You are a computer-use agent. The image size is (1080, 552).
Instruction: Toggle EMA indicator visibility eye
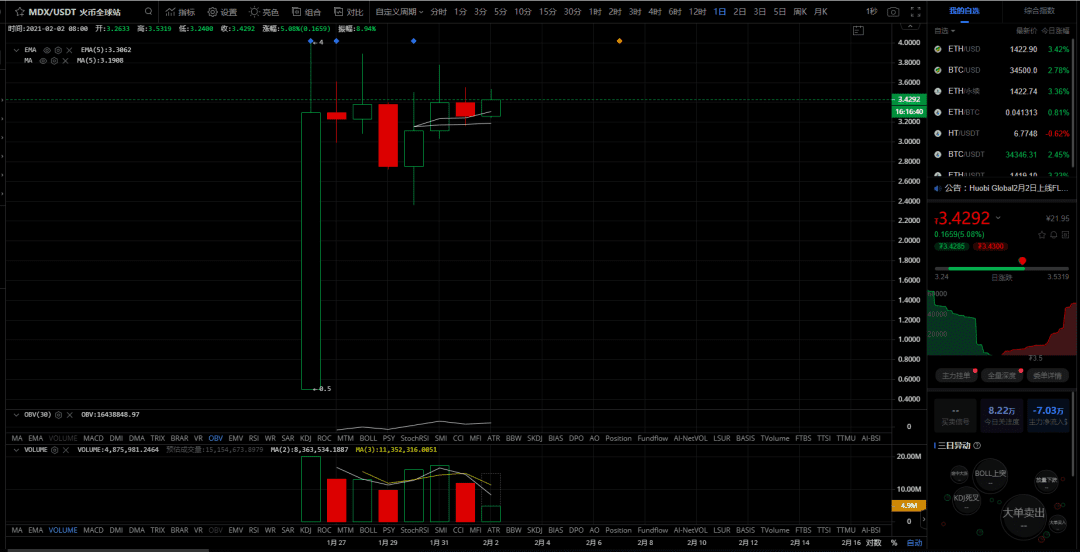click(x=48, y=50)
